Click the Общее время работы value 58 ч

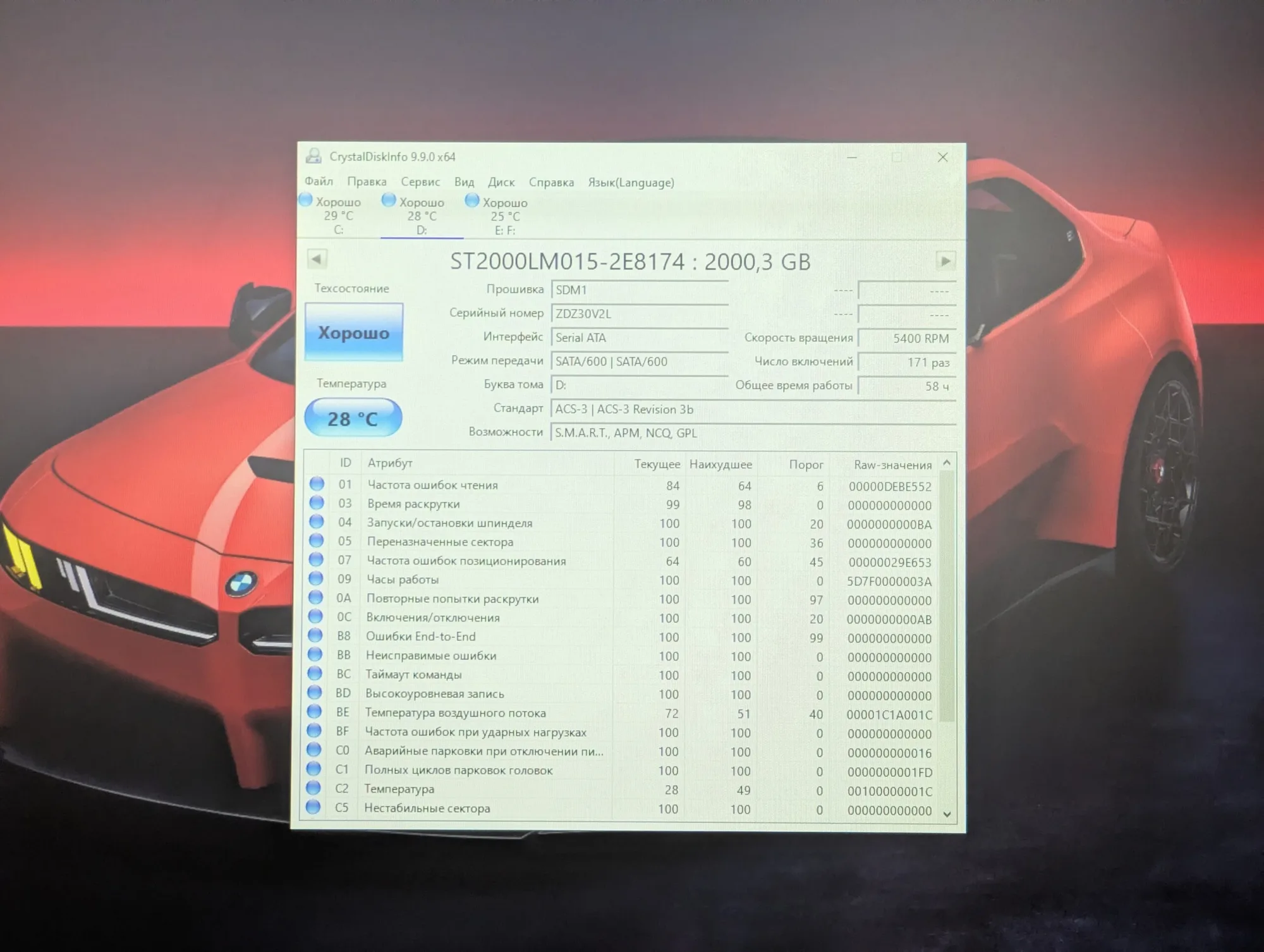(x=906, y=386)
